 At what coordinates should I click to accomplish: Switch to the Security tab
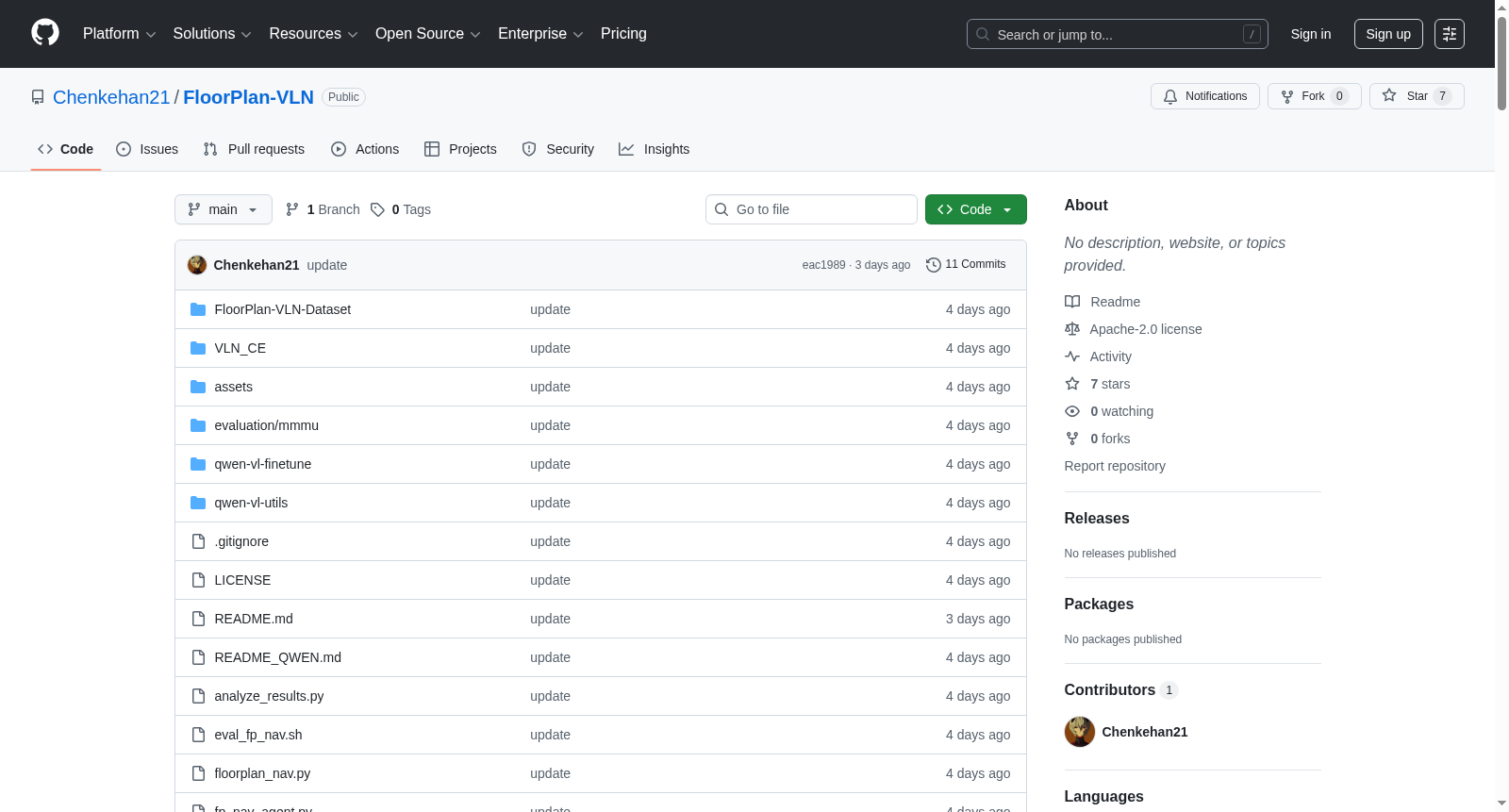(558, 149)
